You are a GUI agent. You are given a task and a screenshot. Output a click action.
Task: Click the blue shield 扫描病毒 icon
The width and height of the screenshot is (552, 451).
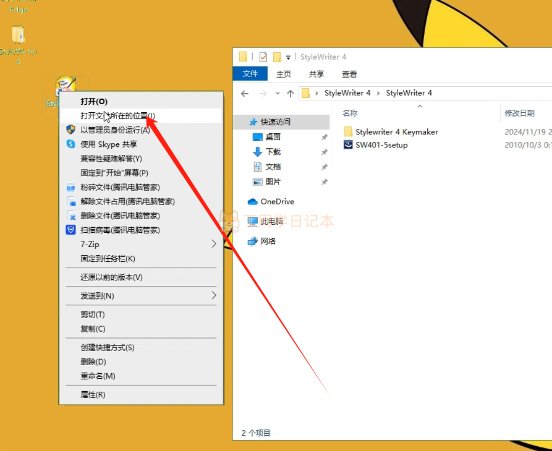point(71,230)
